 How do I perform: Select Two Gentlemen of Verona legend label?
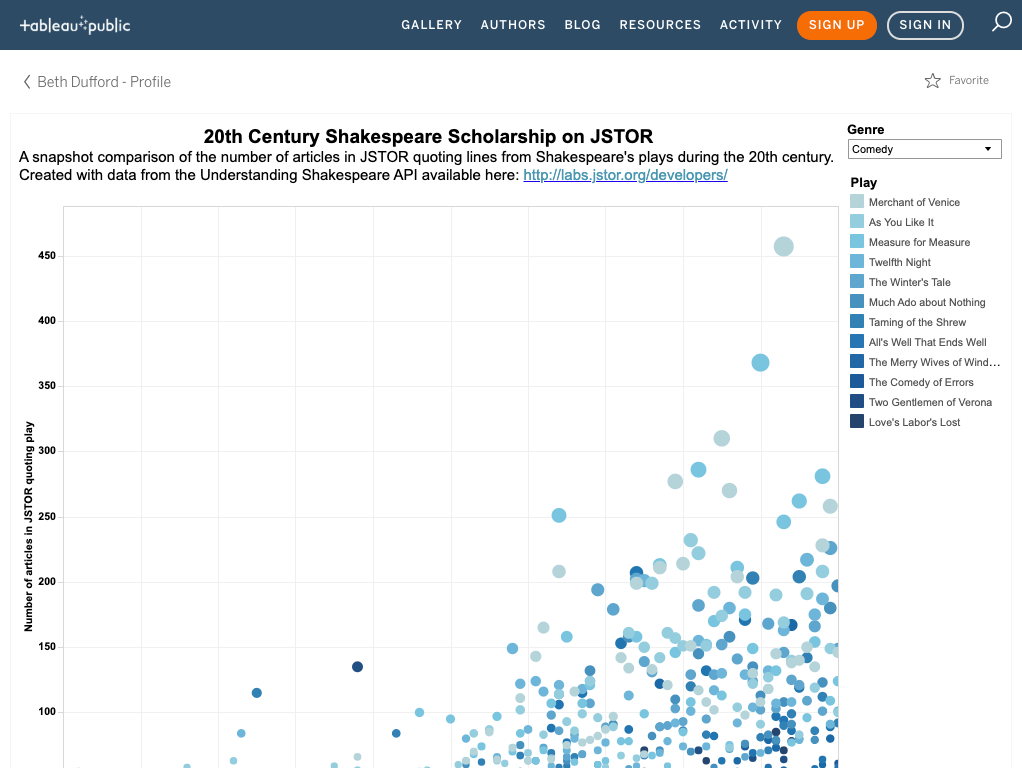[x=930, y=402]
